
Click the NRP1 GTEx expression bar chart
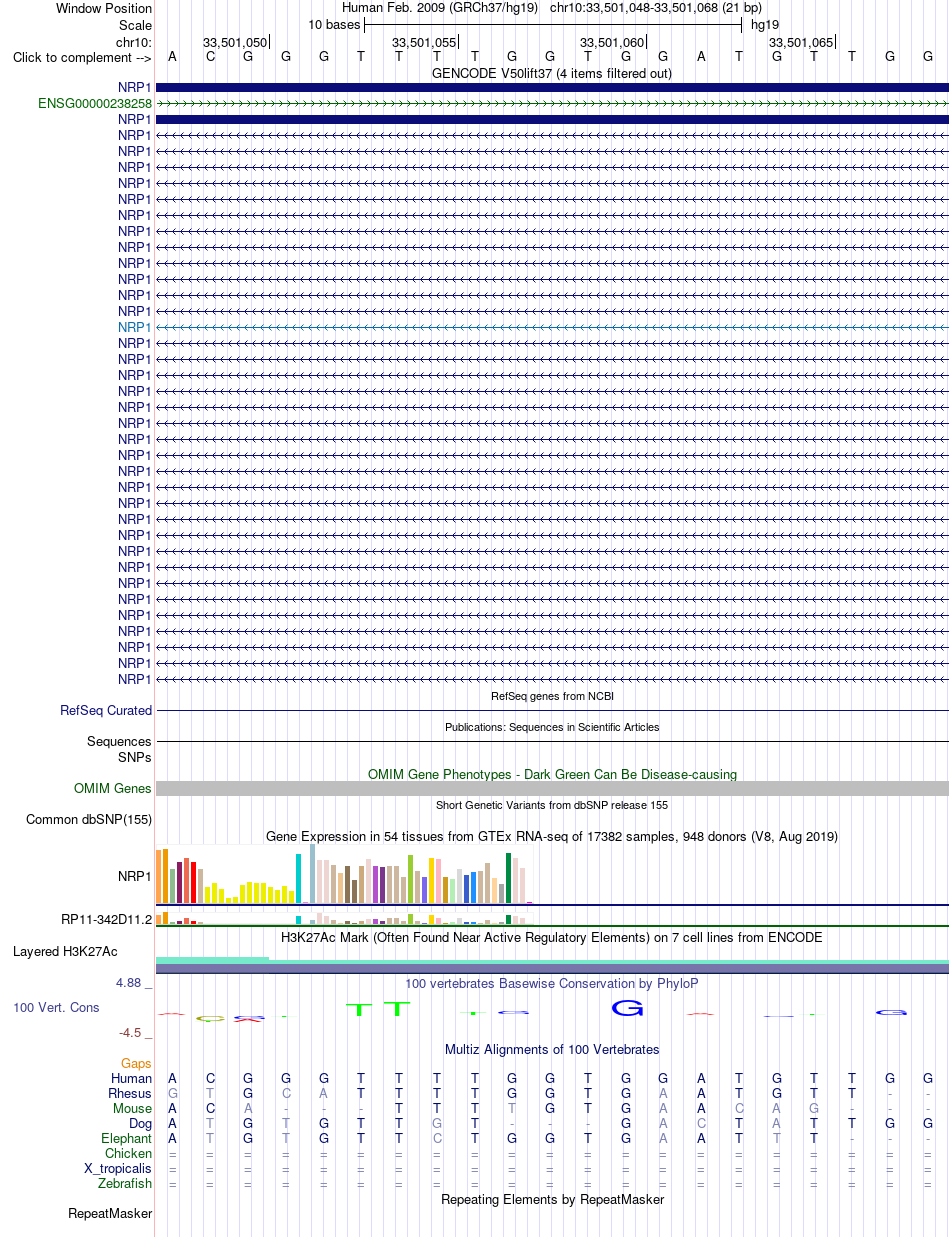point(345,874)
